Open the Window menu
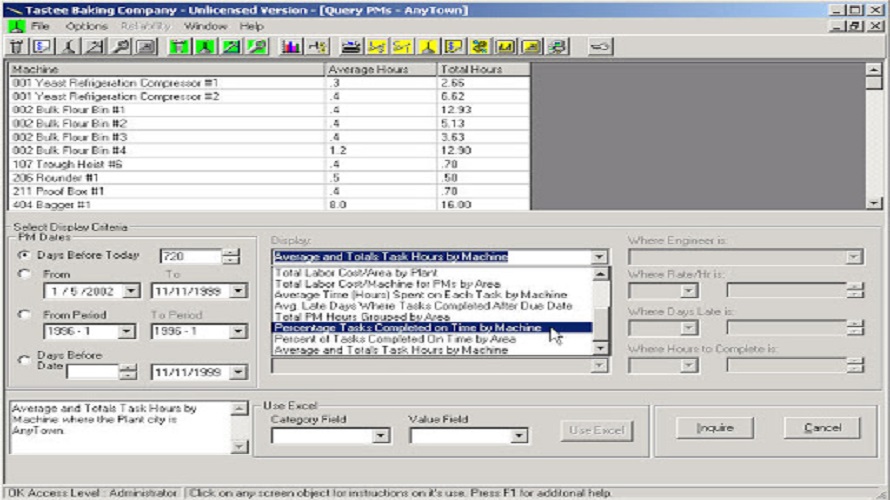This screenshot has width=890, height=500. 205,26
